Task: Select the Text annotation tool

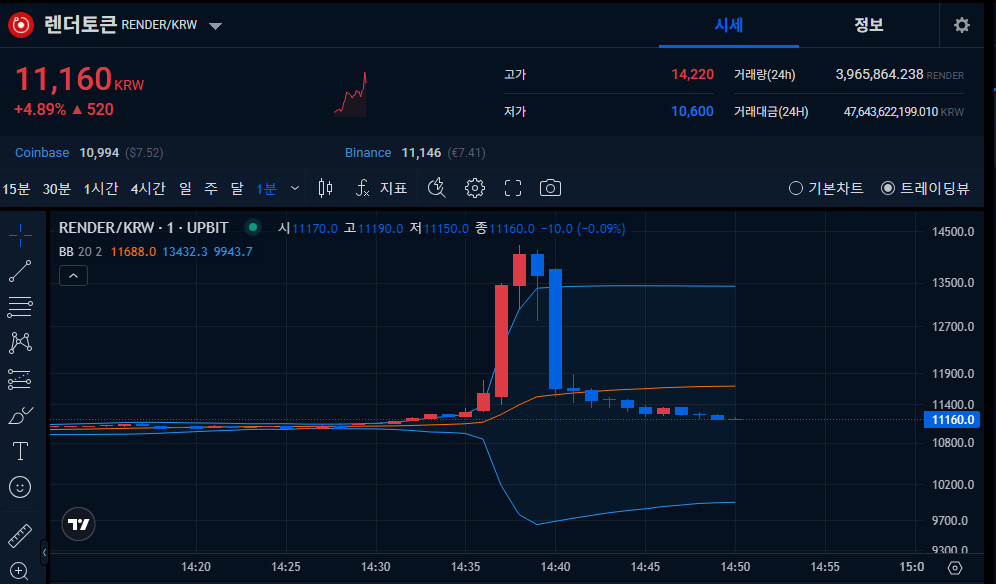Action: tap(20, 451)
